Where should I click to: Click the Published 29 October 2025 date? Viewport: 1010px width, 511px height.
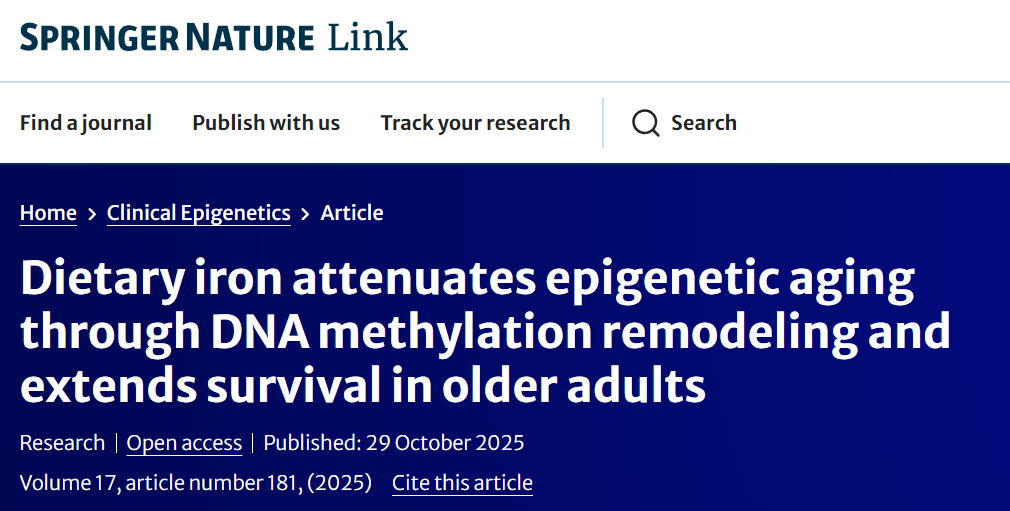point(394,443)
